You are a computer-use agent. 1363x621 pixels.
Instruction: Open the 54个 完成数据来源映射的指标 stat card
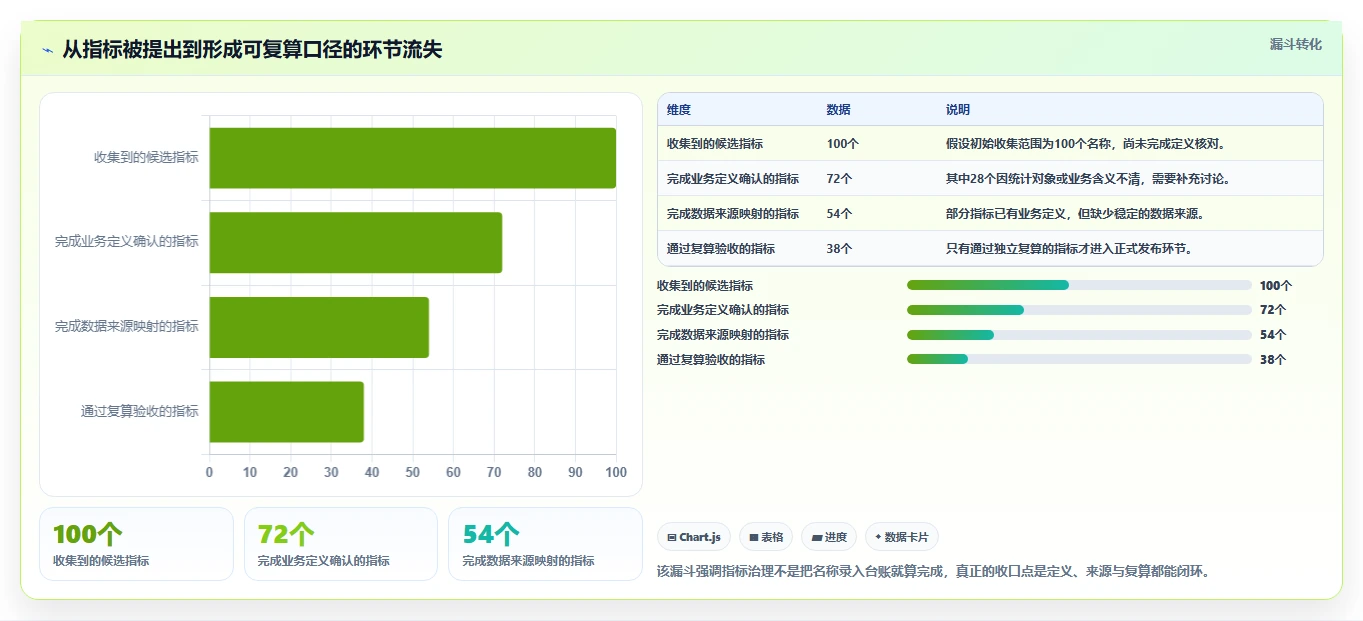[545, 544]
